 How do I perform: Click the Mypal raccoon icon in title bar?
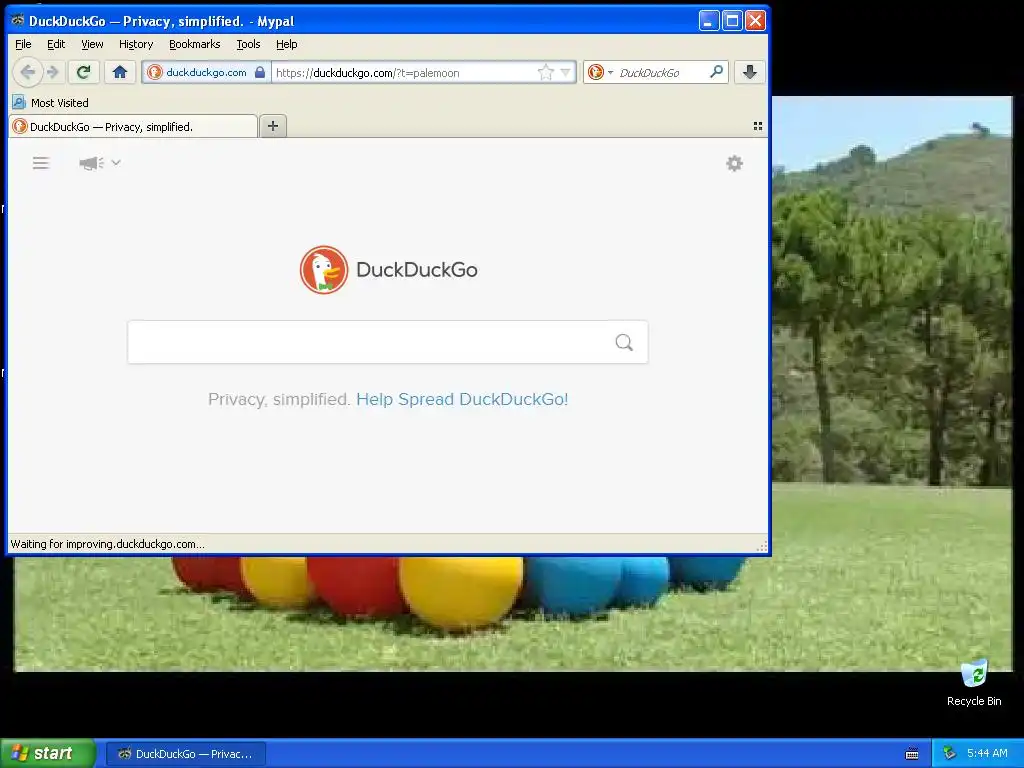pos(18,20)
